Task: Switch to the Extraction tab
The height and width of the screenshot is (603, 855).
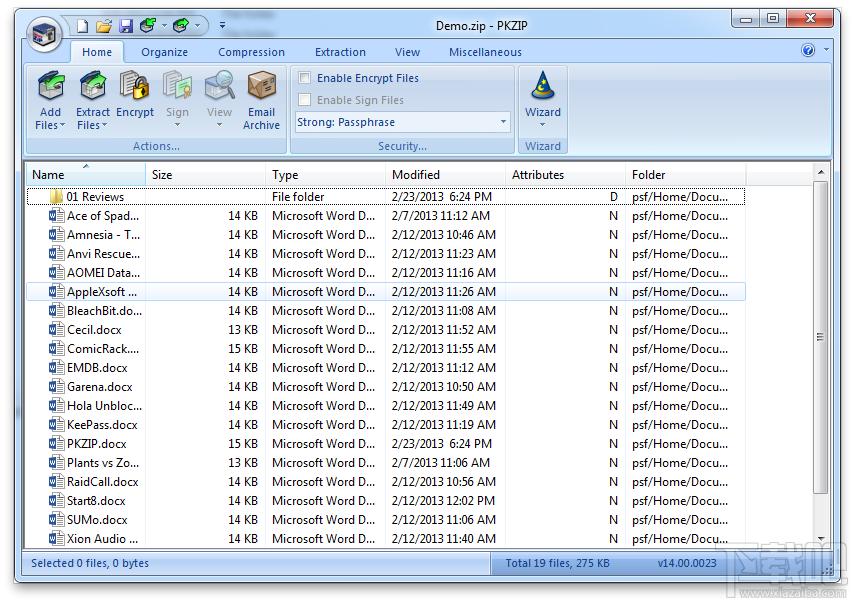Action: tap(340, 52)
